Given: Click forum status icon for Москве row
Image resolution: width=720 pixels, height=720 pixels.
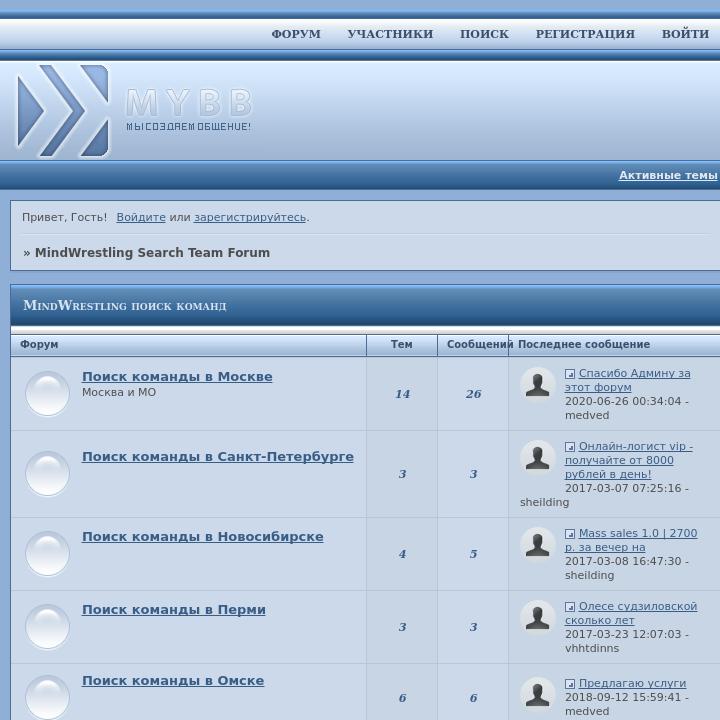Looking at the screenshot, I should (x=47, y=394).
